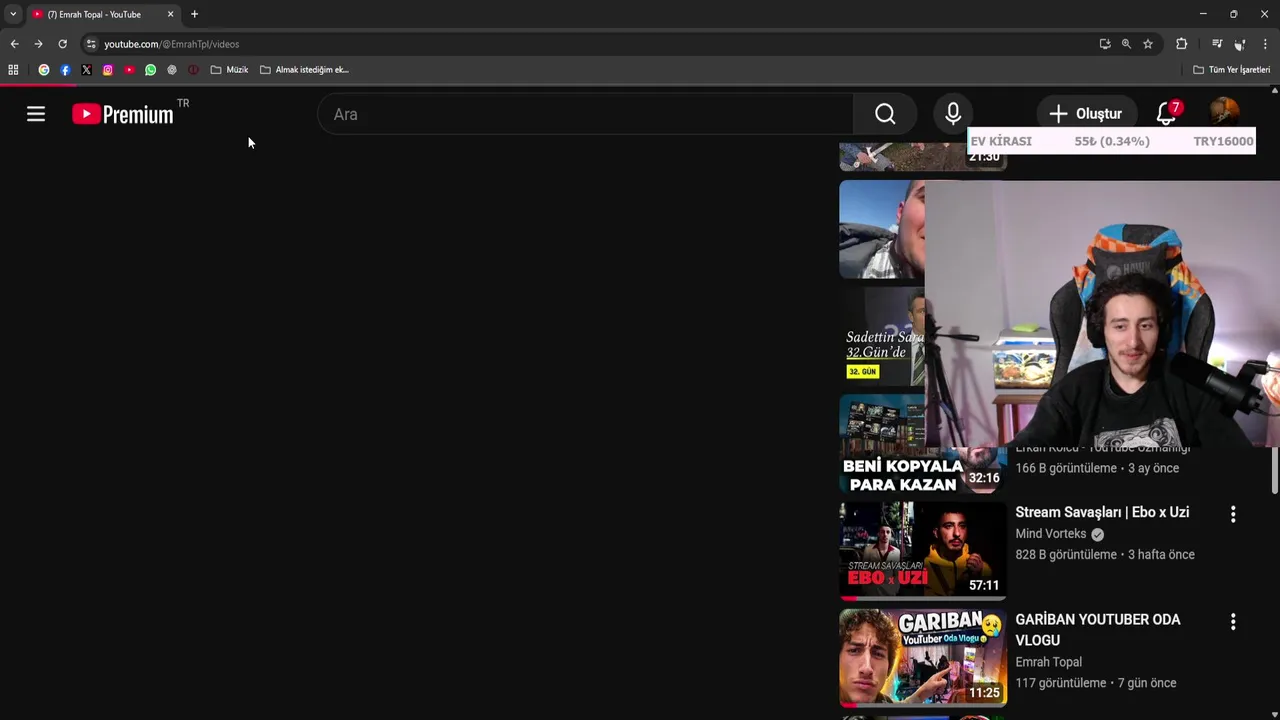
Task: Open Emrah Topal channel name link
Action: [x=1048, y=662]
